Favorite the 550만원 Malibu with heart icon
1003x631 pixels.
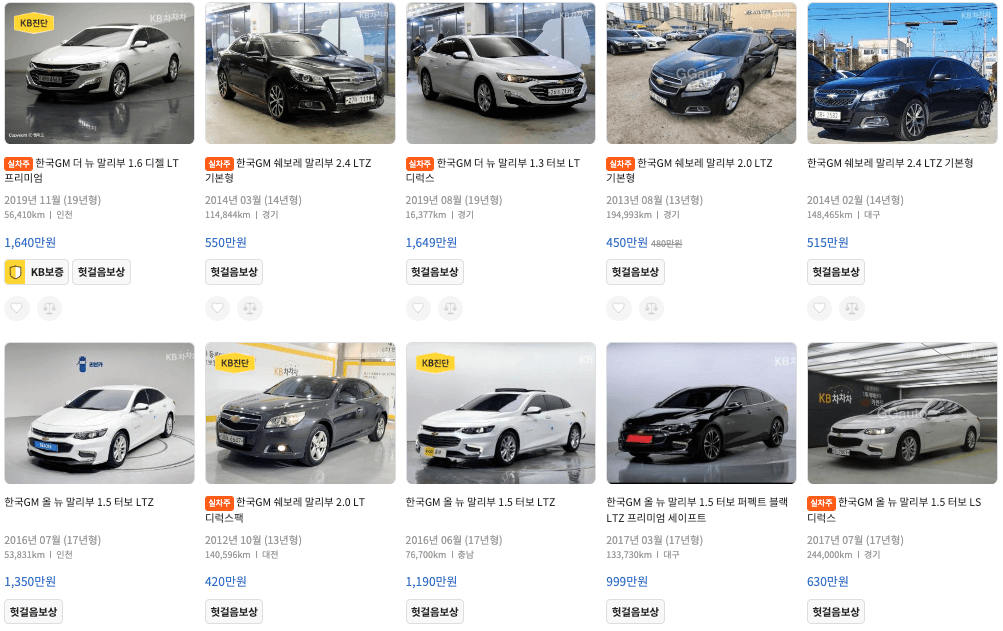[217, 308]
